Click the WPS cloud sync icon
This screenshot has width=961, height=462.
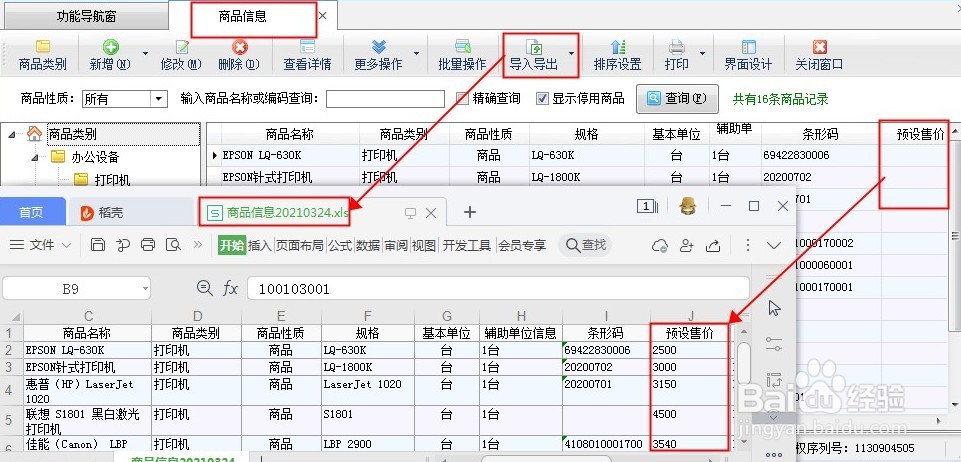(x=660, y=246)
